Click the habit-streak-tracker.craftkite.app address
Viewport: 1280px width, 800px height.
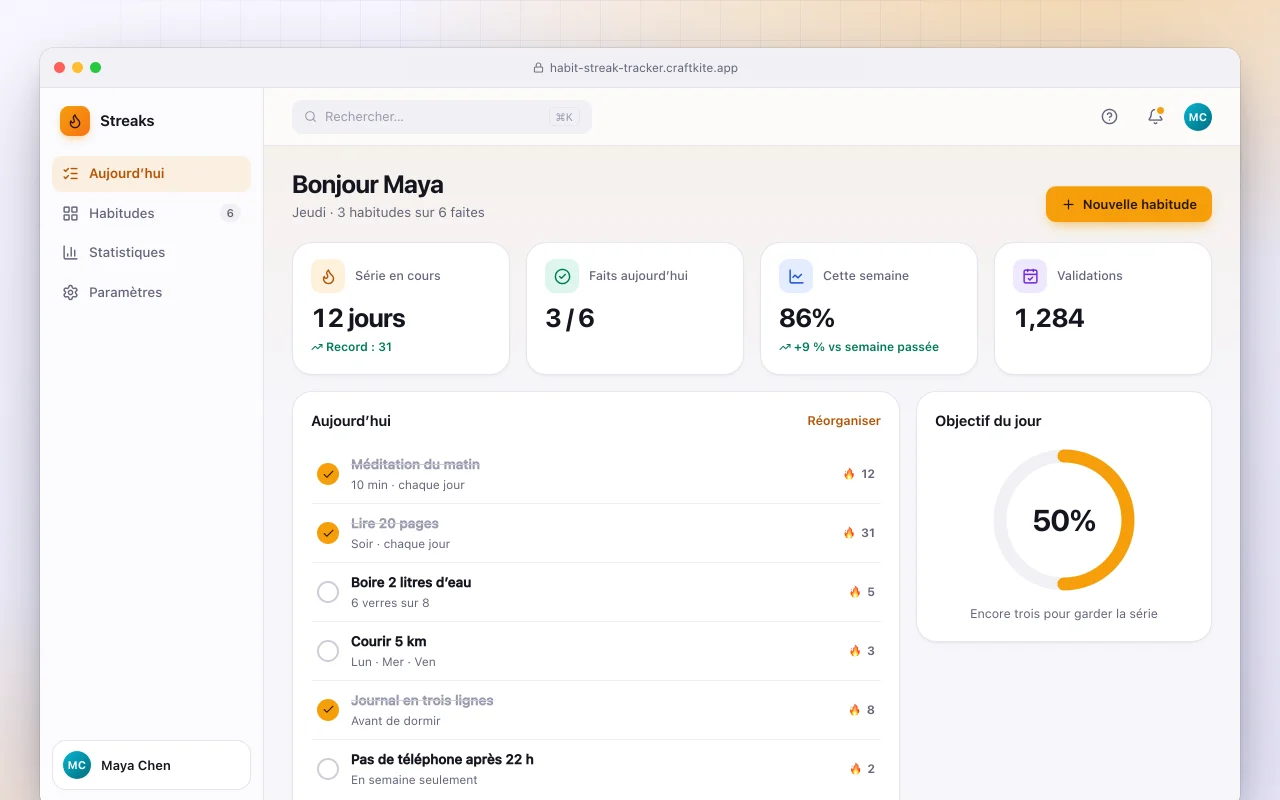(644, 68)
